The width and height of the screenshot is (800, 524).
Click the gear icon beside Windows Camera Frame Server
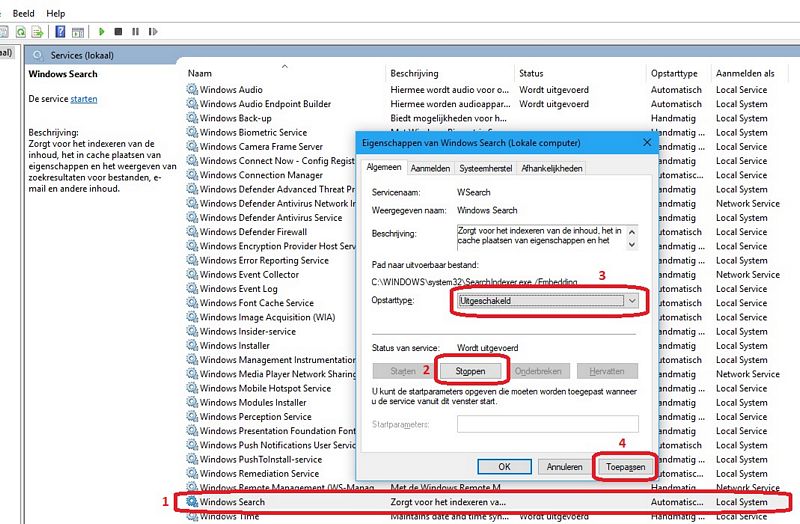point(192,146)
